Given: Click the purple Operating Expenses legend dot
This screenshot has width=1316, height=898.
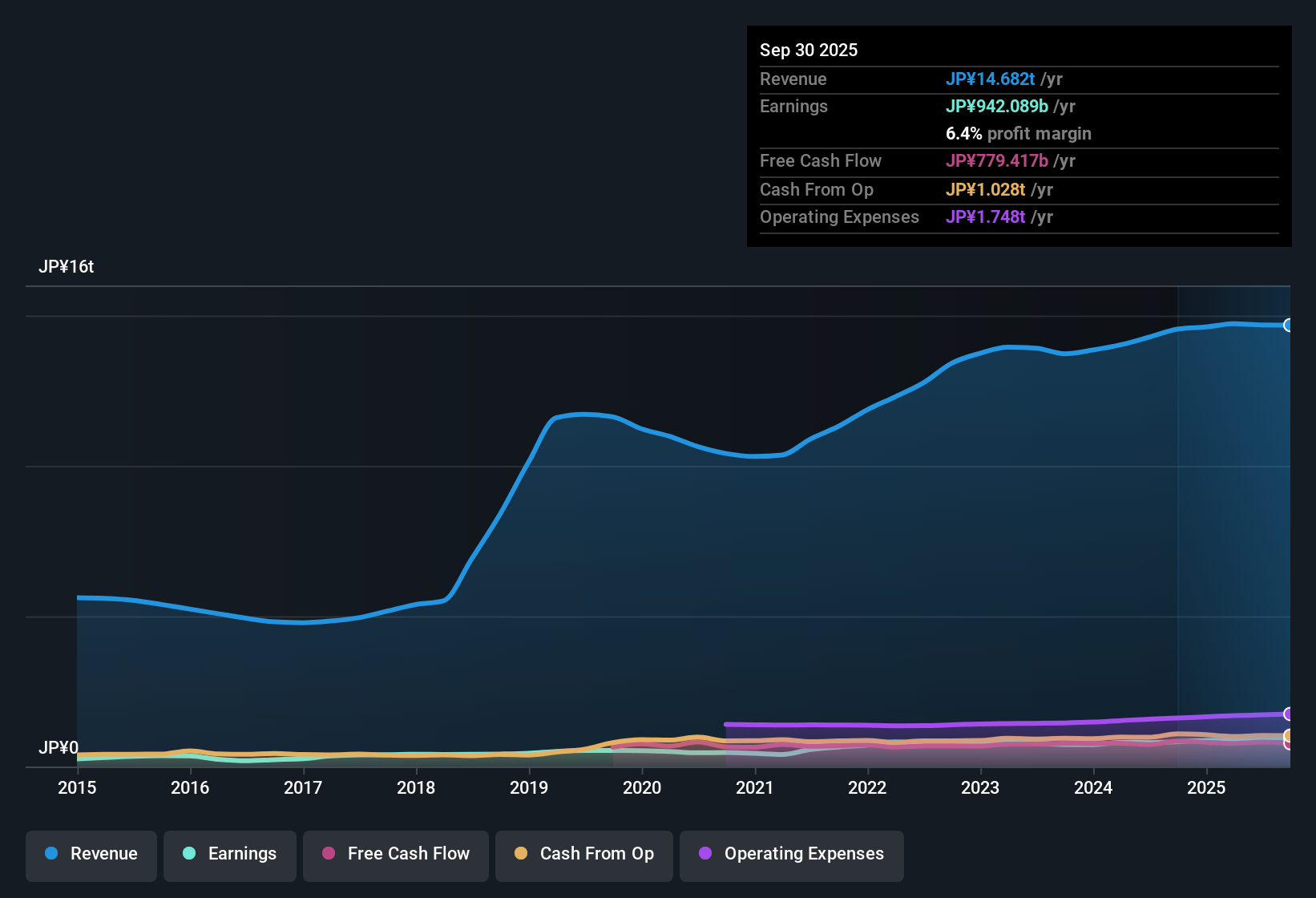Looking at the screenshot, I should (x=705, y=855).
